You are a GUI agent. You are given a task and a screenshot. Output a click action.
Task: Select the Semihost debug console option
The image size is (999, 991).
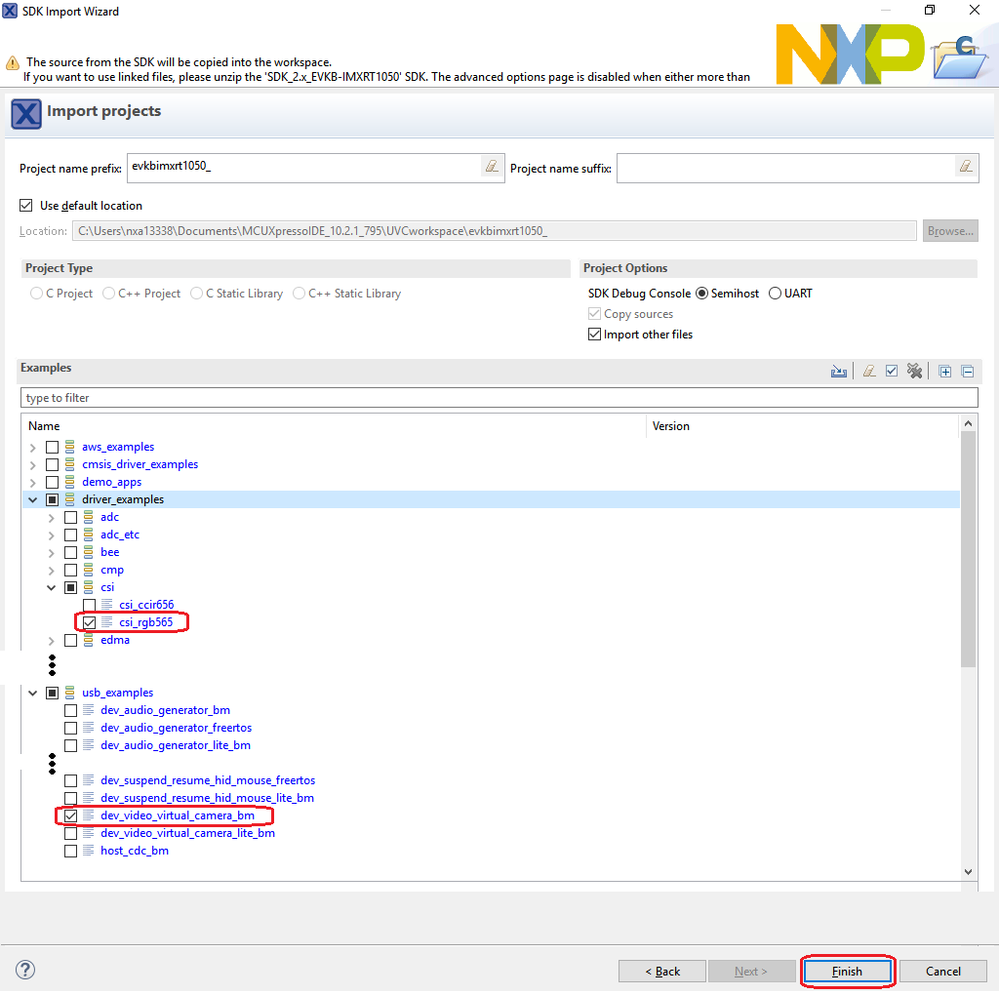(x=702, y=293)
